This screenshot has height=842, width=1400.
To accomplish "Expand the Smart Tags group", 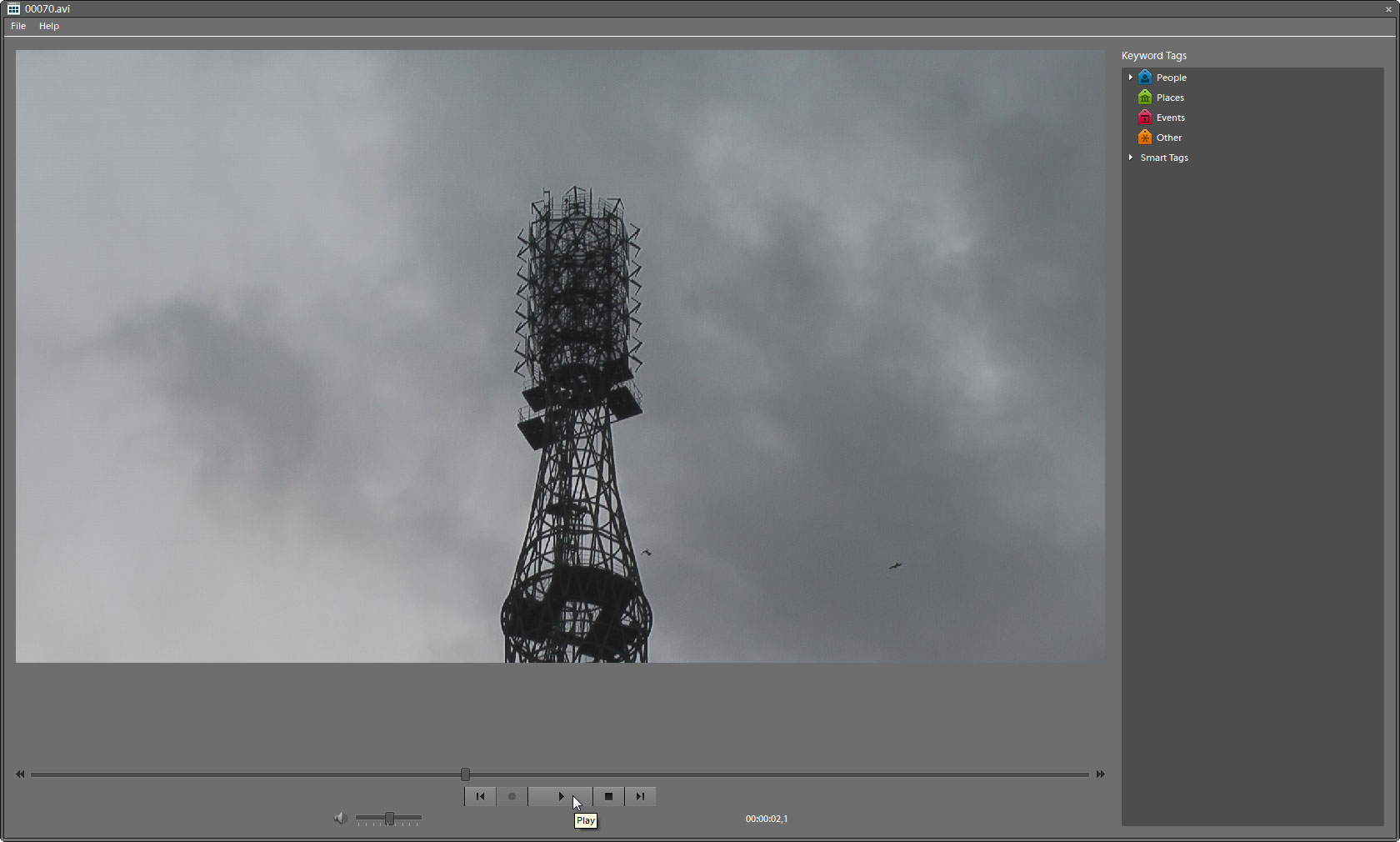I will 1130,158.
